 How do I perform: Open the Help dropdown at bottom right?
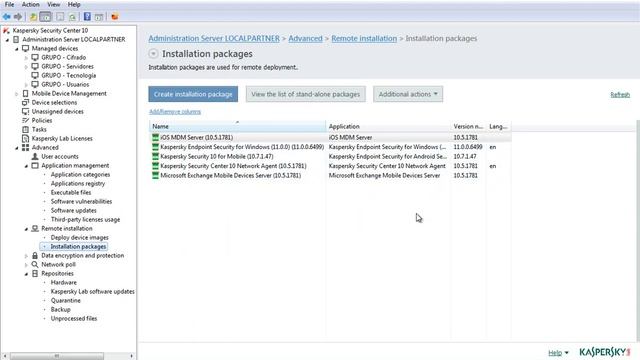point(558,353)
